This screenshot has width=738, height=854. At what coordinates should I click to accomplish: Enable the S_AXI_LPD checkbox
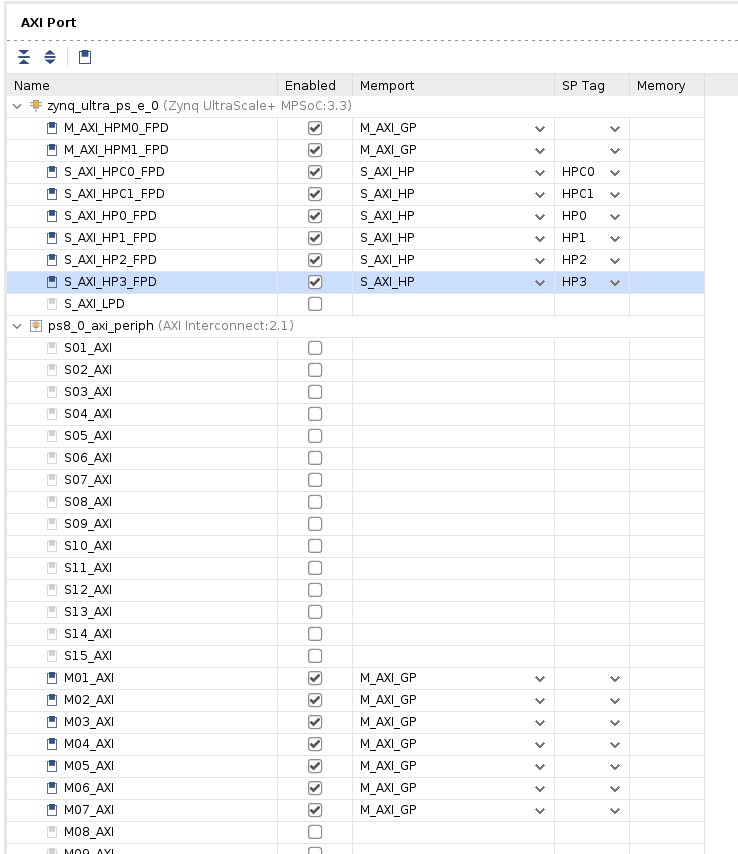coord(315,304)
